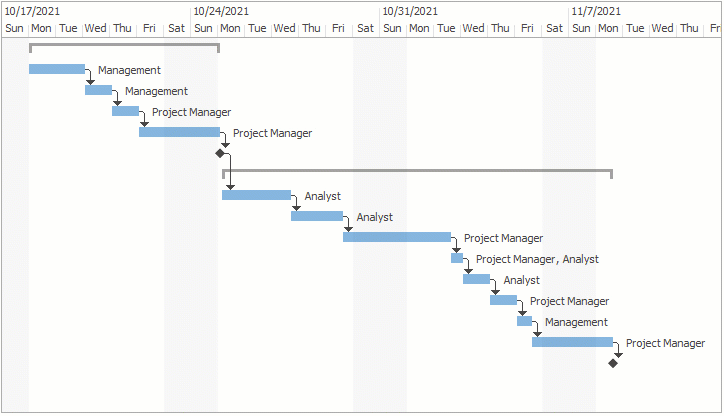Click the second Management task bar

click(x=98, y=90)
